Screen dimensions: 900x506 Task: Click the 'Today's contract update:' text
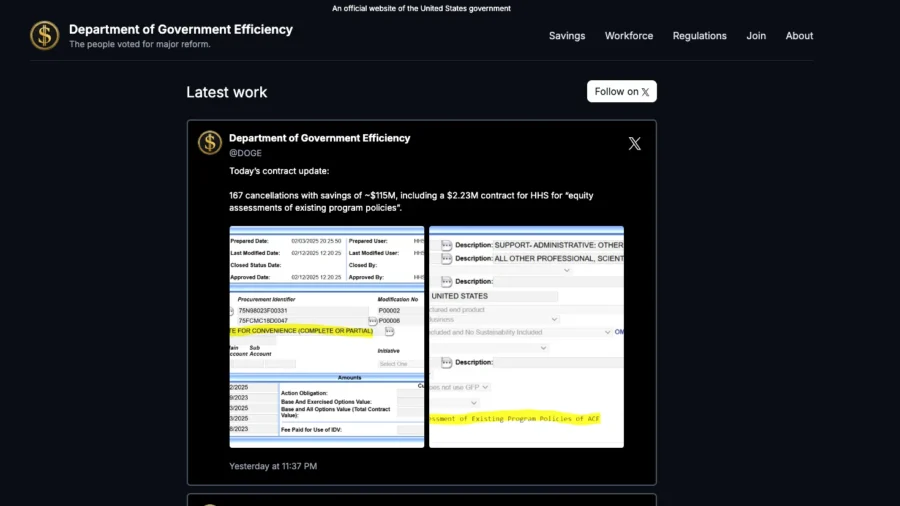279,171
